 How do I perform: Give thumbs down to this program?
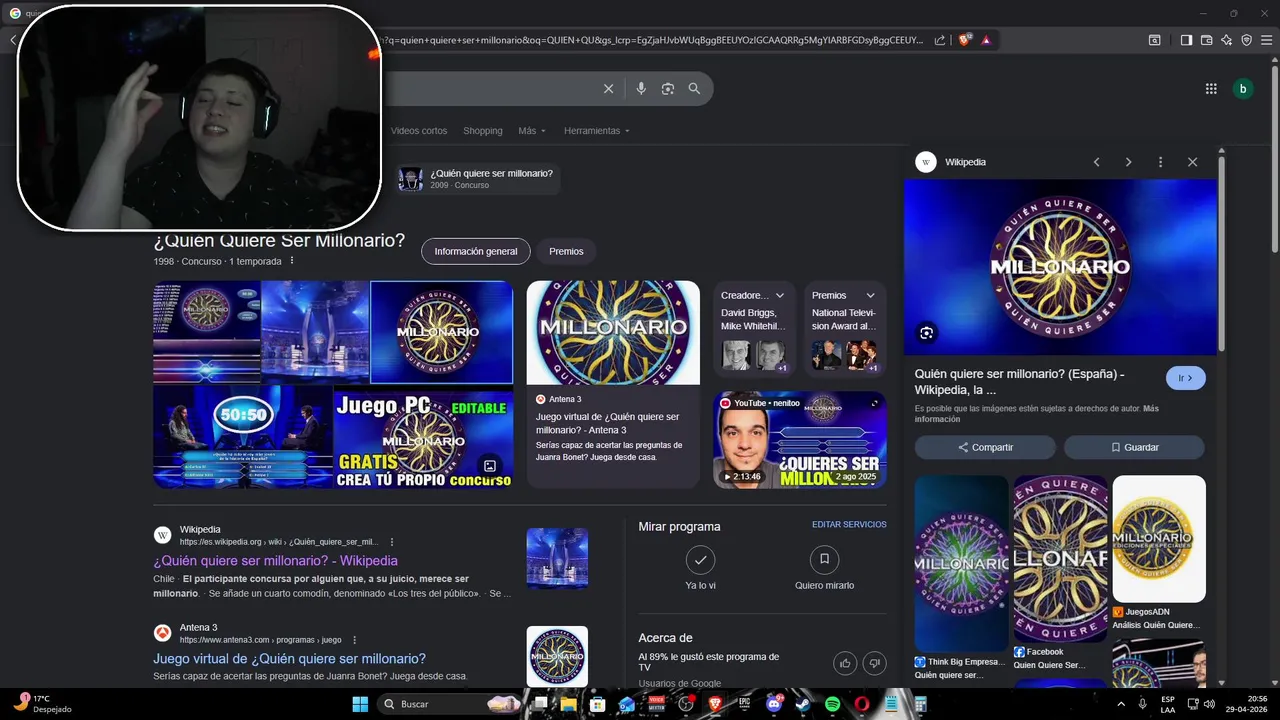(x=874, y=662)
